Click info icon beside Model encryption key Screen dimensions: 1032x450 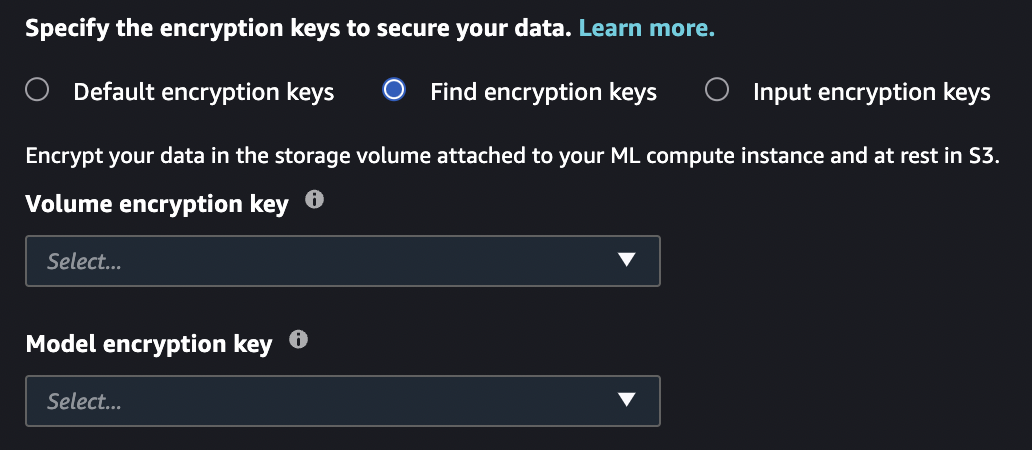[298, 341]
